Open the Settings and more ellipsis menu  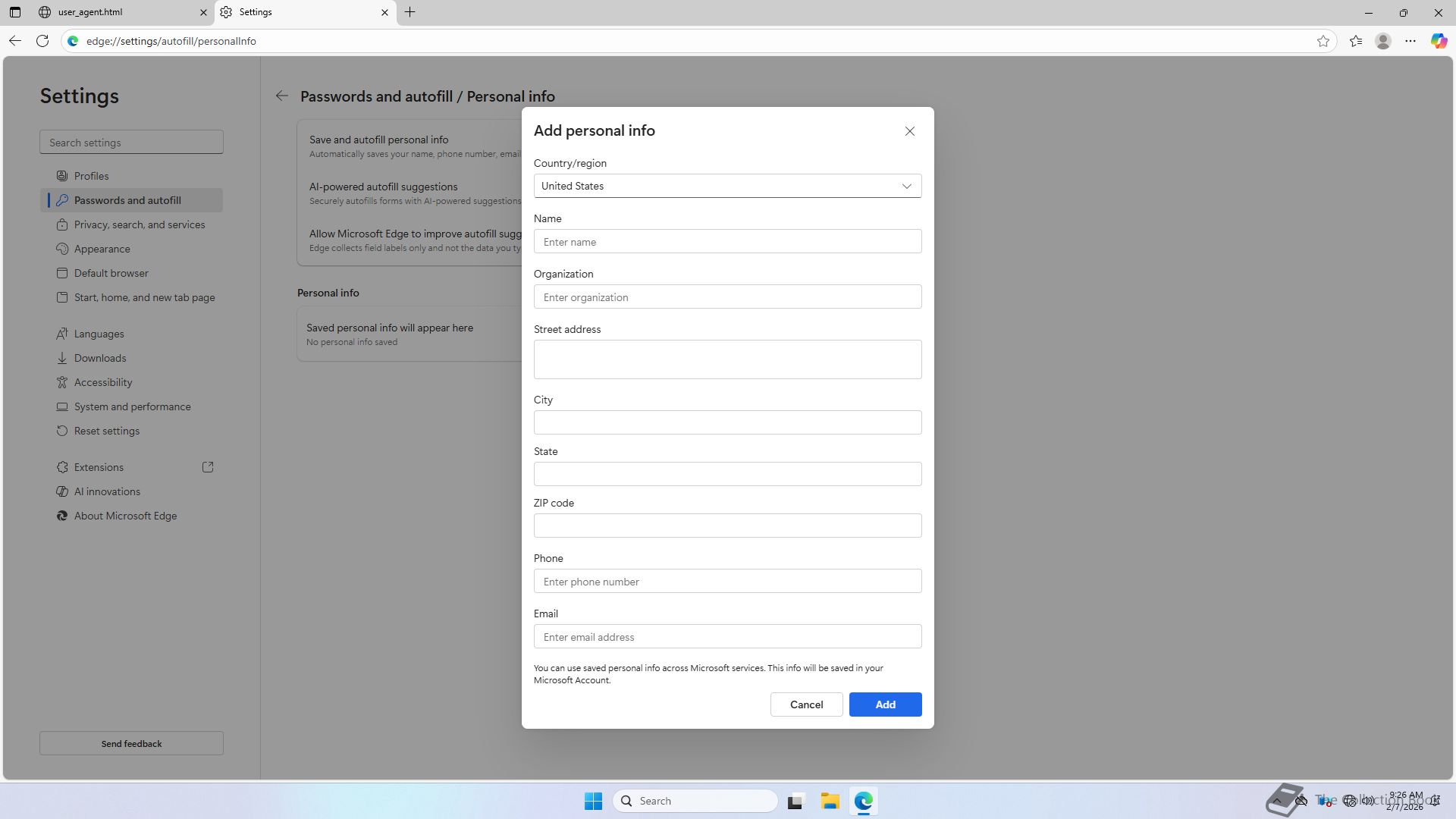(x=1410, y=41)
